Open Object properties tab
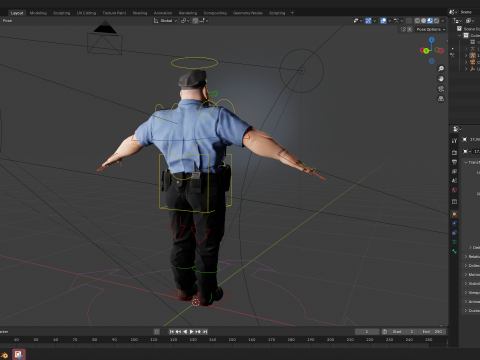 [454, 214]
